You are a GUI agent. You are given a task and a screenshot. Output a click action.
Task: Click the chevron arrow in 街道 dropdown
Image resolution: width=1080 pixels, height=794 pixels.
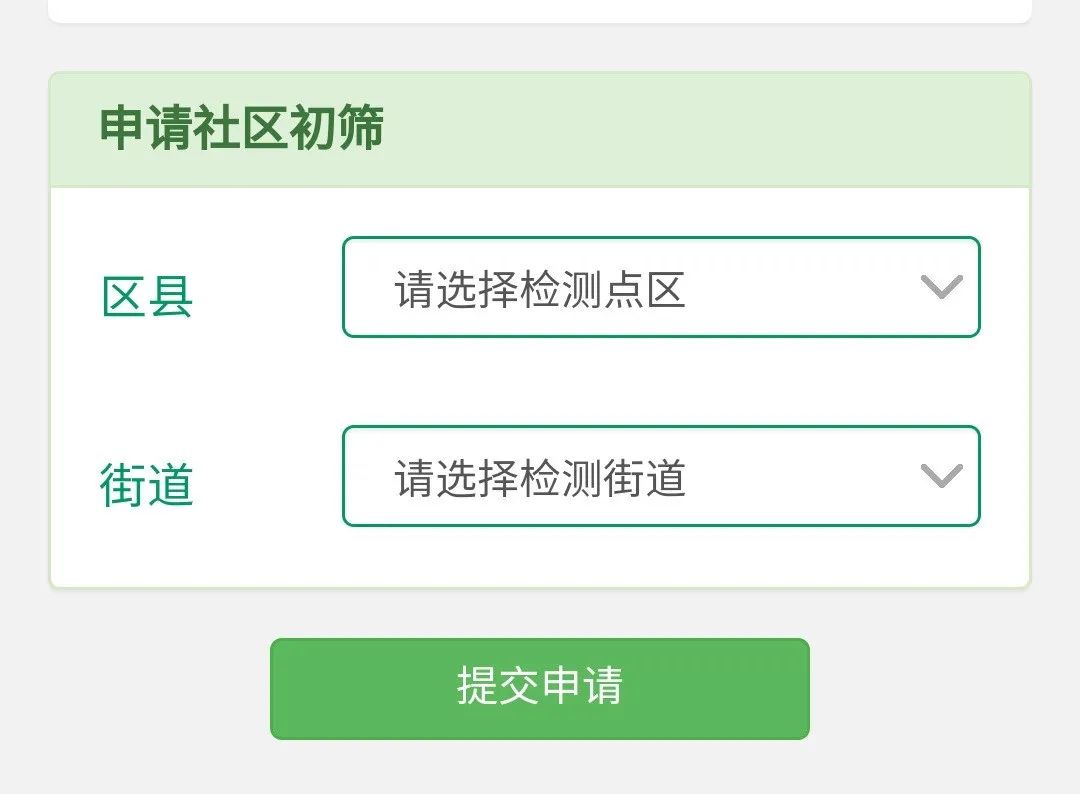coord(942,476)
